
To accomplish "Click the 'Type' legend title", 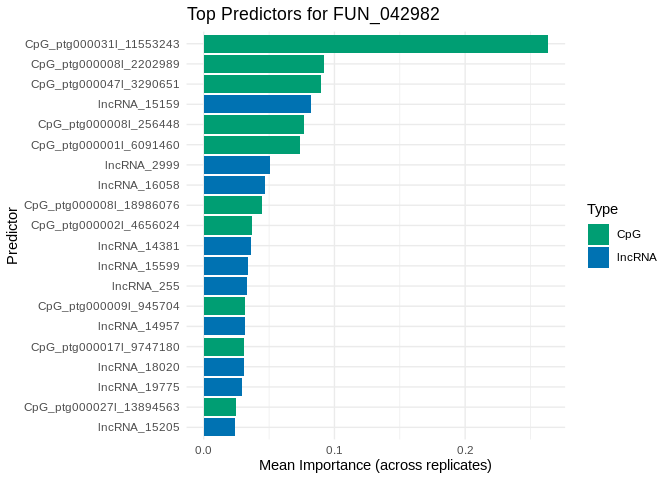I will click(602, 209).
